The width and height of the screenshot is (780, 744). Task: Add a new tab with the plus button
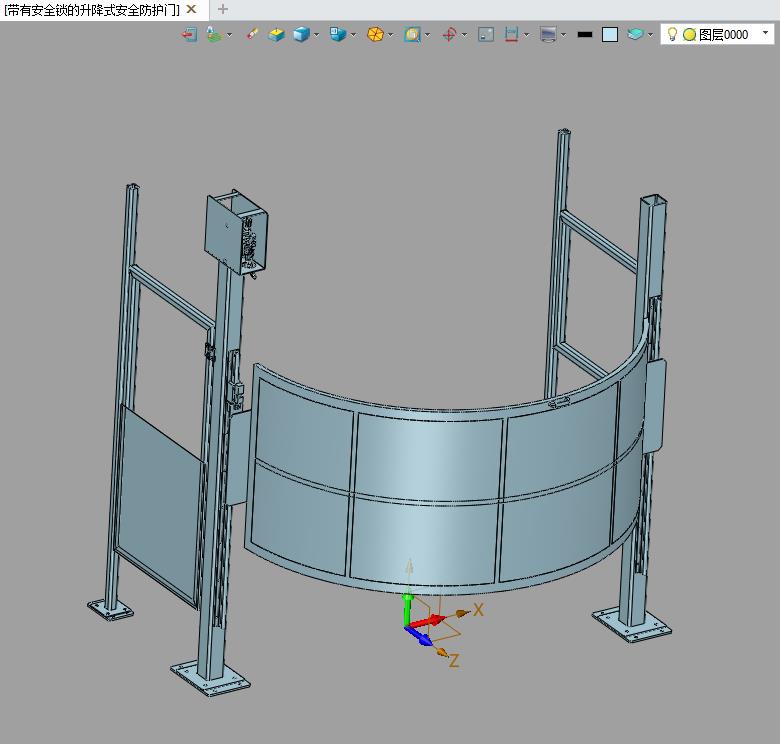coord(223,9)
